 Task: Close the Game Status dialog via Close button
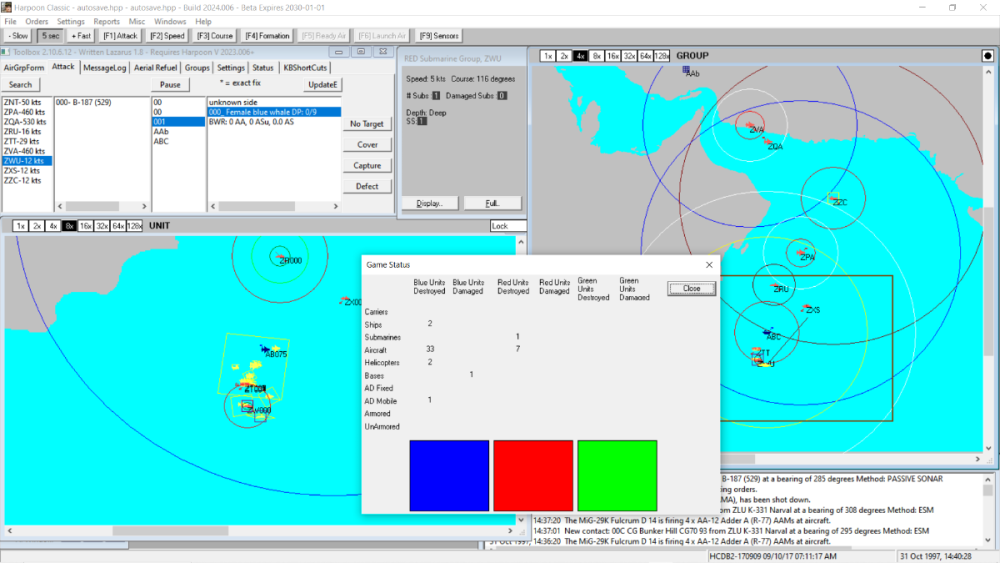point(691,288)
